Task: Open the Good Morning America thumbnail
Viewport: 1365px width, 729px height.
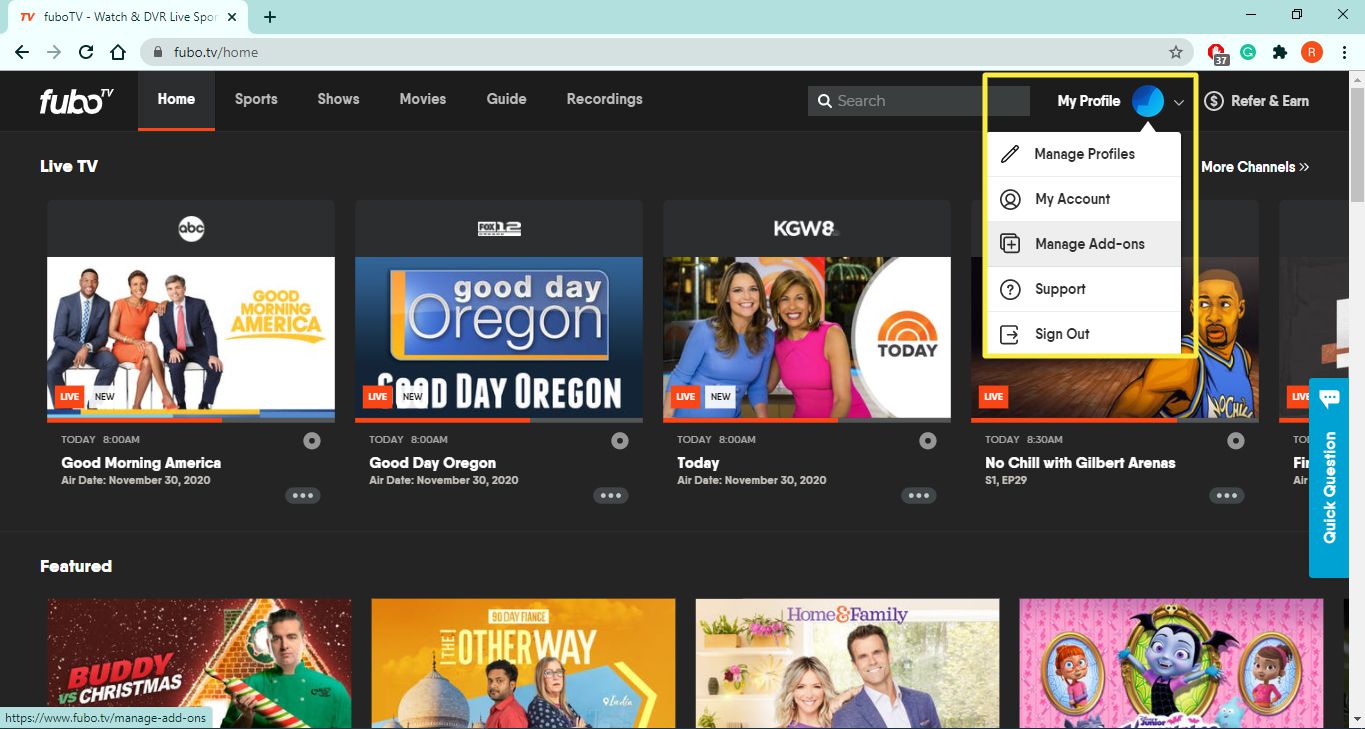Action: pyautogui.click(x=191, y=337)
